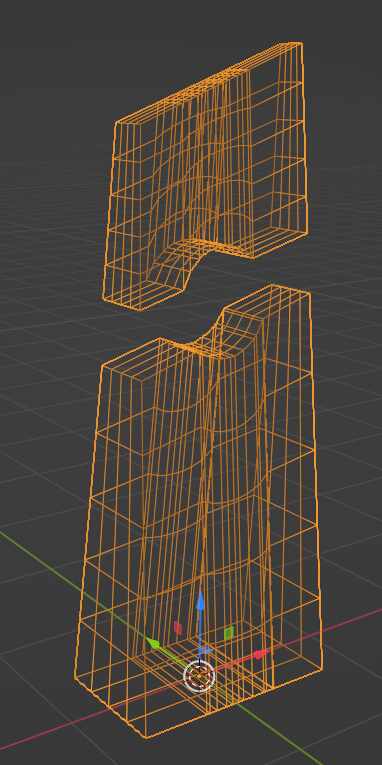Click the green Y-axis move arrow

tap(153, 644)
